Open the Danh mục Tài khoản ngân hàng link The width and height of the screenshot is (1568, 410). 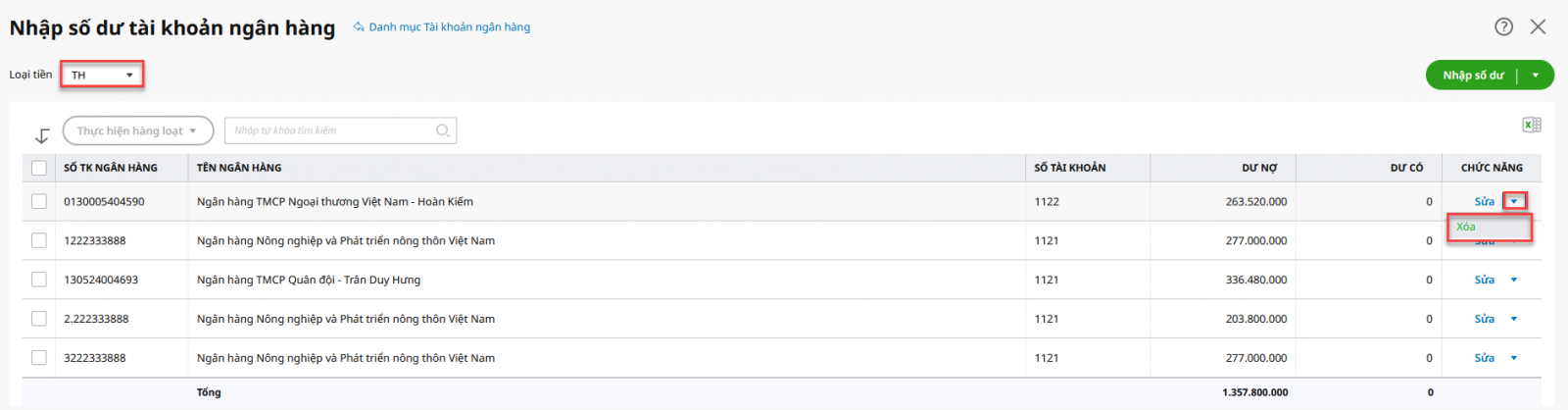tap(449, 27)
